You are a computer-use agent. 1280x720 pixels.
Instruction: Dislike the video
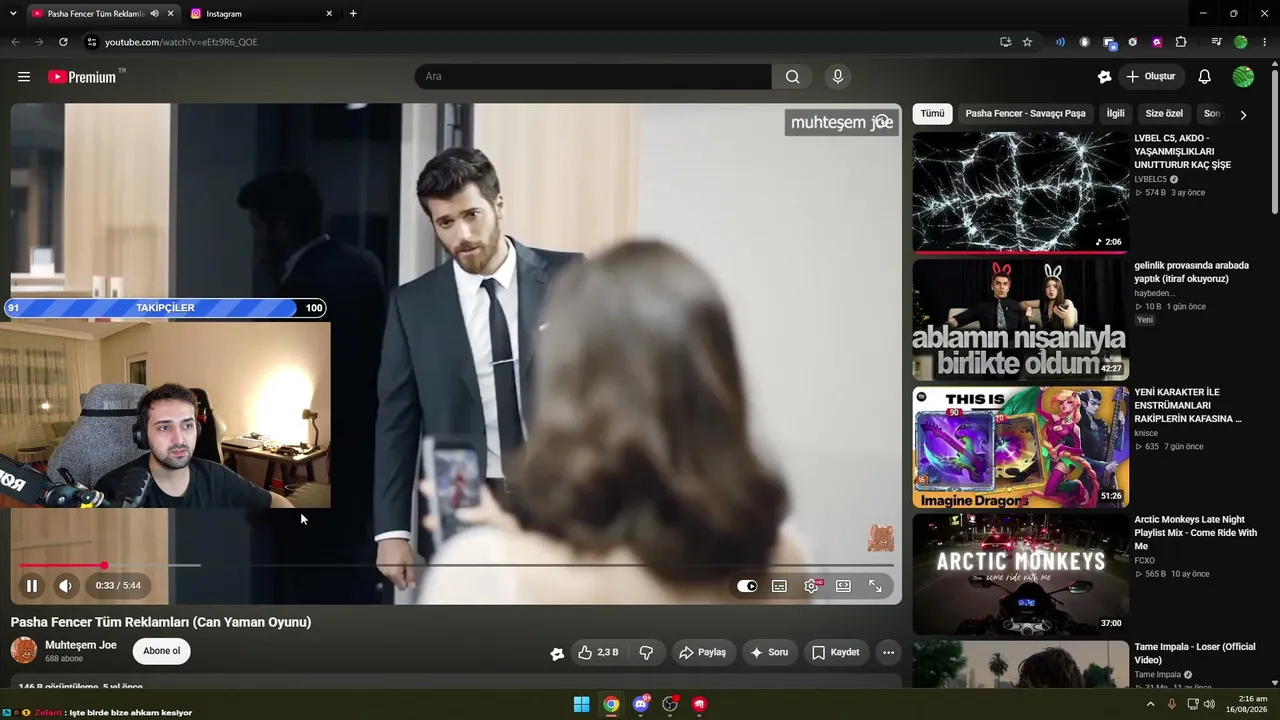[x=646, y=652]
